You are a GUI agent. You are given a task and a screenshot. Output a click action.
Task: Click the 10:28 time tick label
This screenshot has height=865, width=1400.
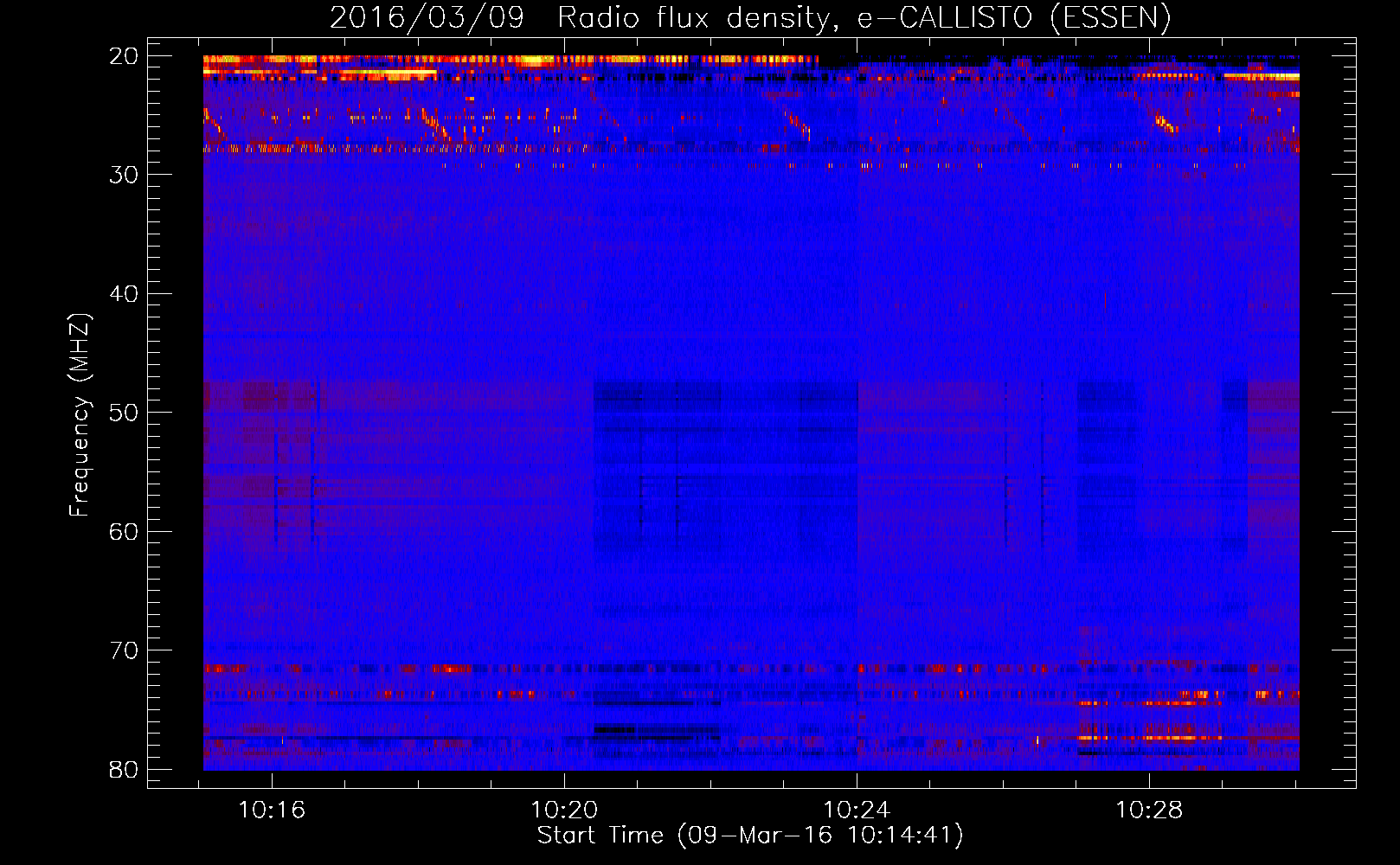tap(1149, 811)
